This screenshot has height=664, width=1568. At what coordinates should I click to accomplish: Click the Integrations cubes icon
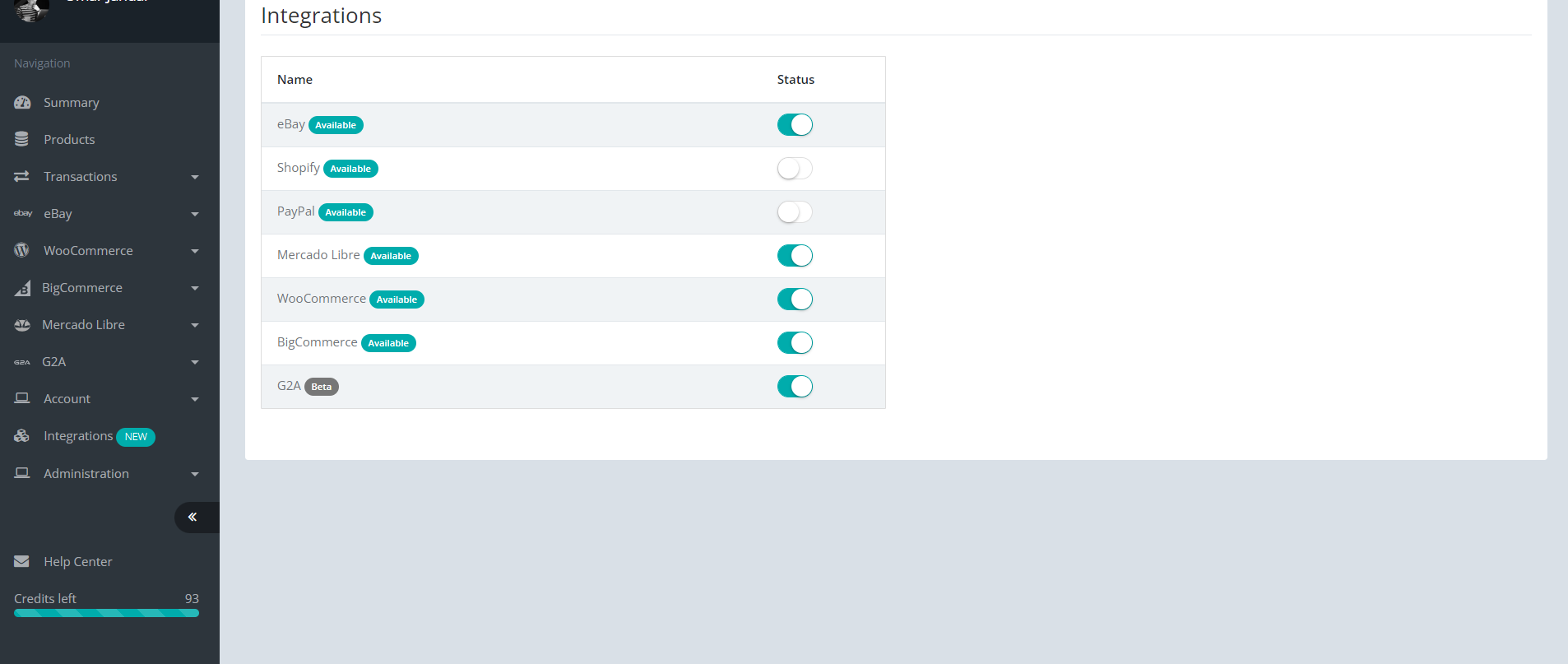click(22, 436)
